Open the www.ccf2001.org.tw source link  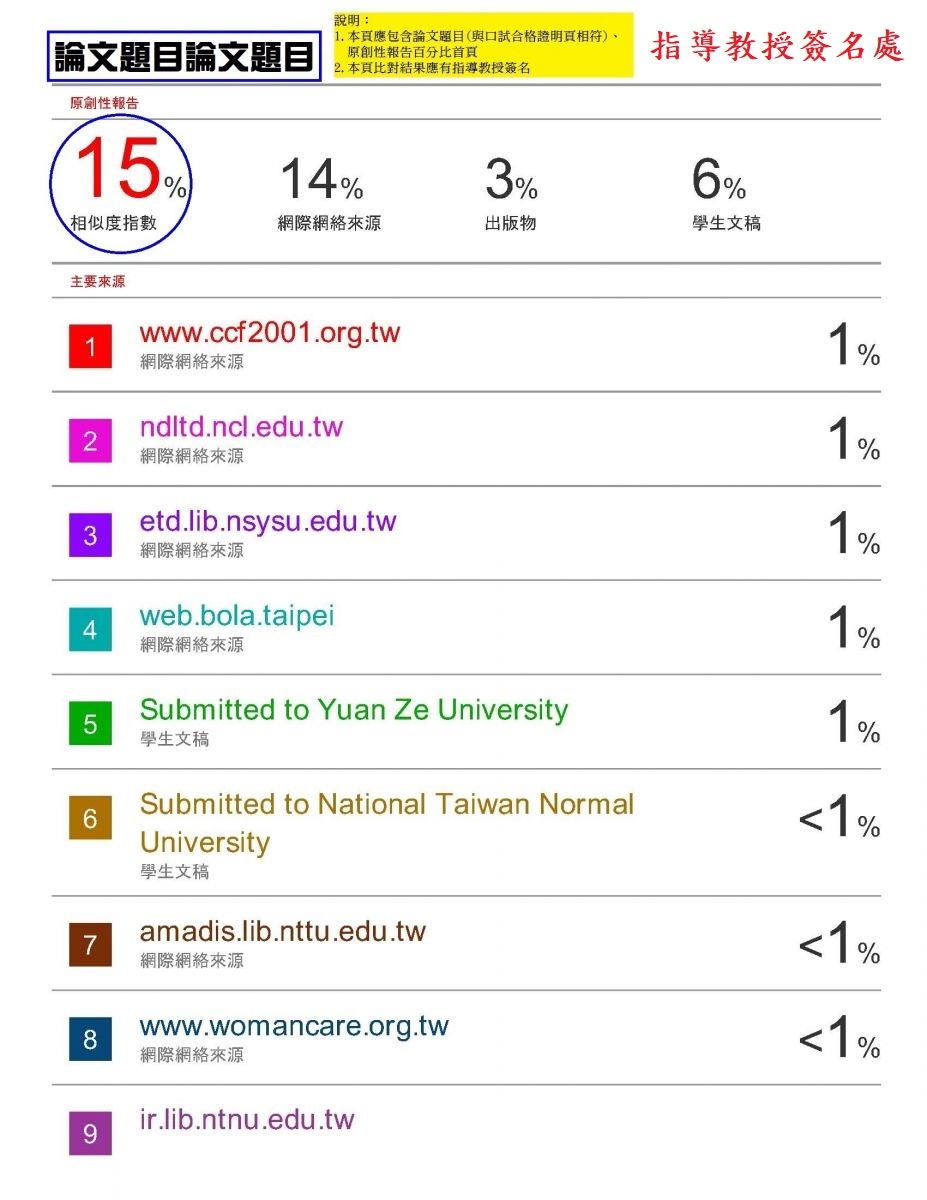pyautogui.click(x=270, y=333)
